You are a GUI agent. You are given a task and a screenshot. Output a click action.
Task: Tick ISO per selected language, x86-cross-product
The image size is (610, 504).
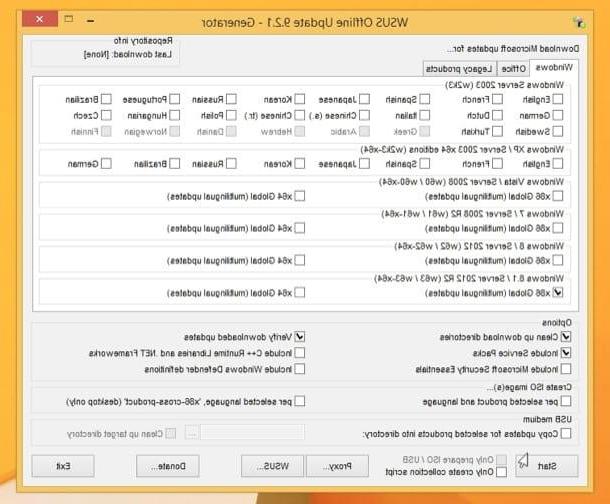(300, 401)
